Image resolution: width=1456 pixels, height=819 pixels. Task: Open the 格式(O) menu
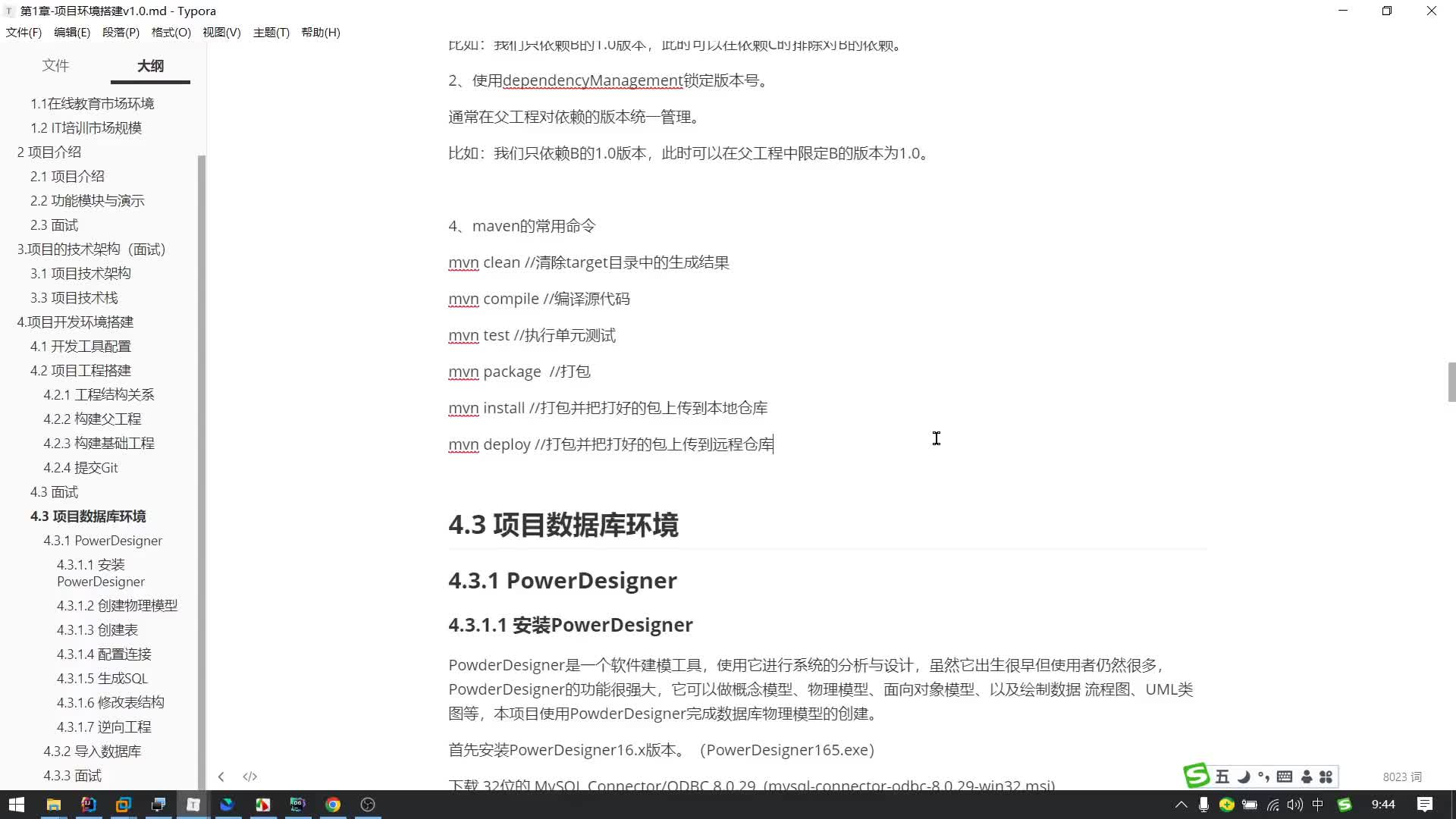coord(171,32)
